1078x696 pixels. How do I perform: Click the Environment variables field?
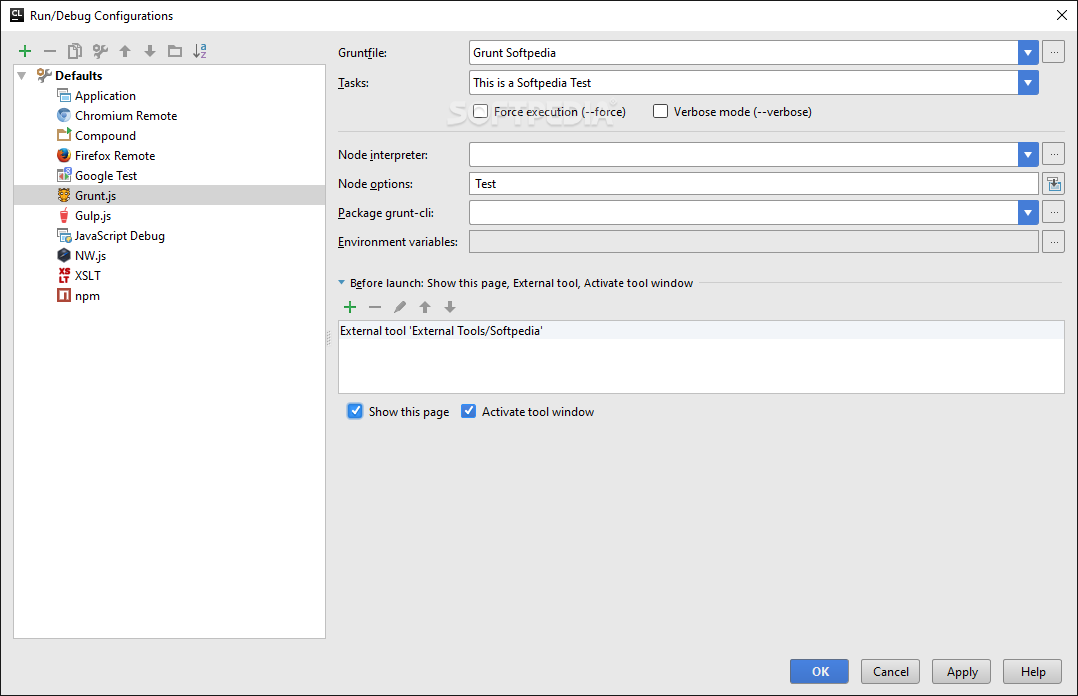(x=754, y=241)
